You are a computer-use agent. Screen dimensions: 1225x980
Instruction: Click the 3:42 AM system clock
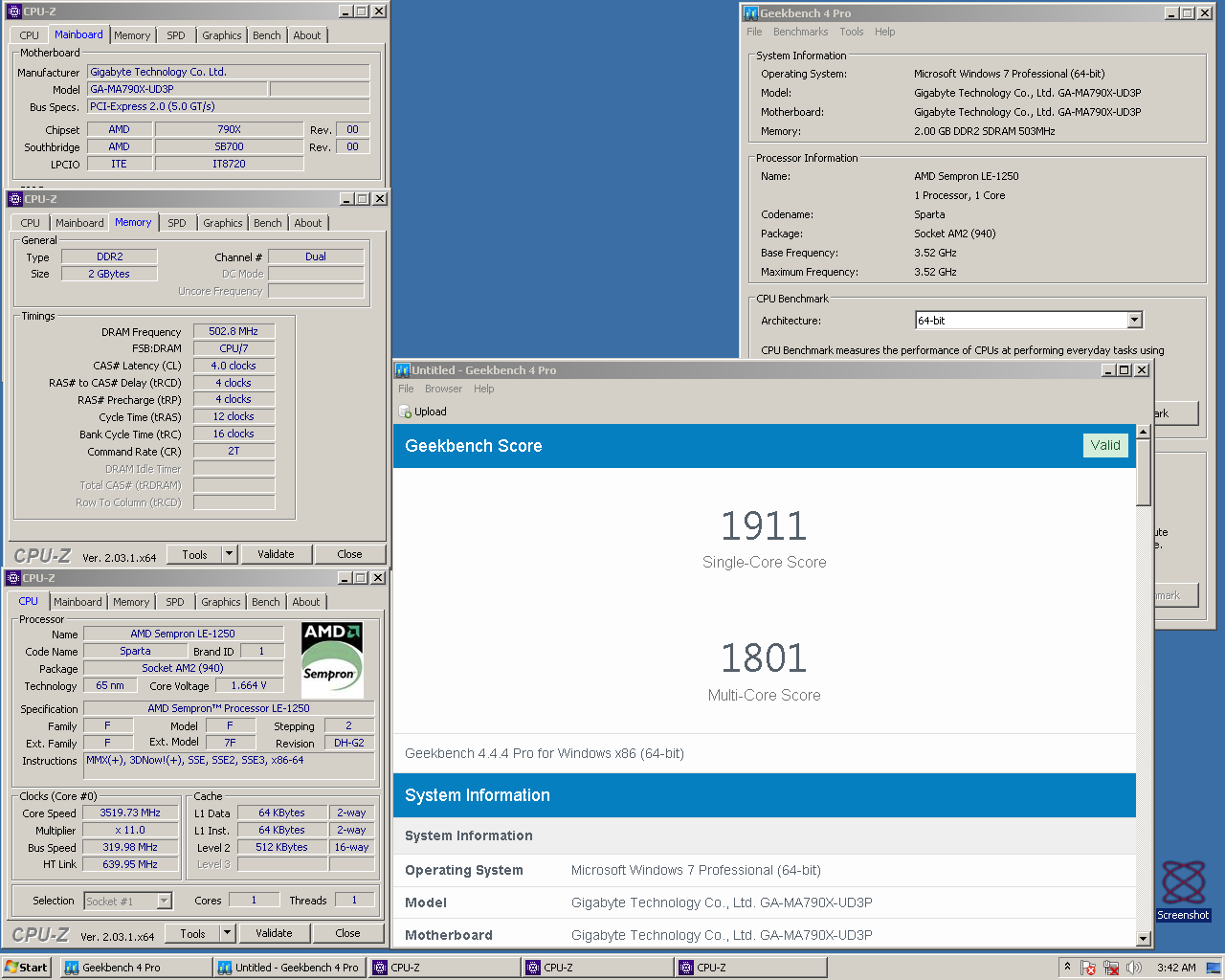click(1175, 968)
